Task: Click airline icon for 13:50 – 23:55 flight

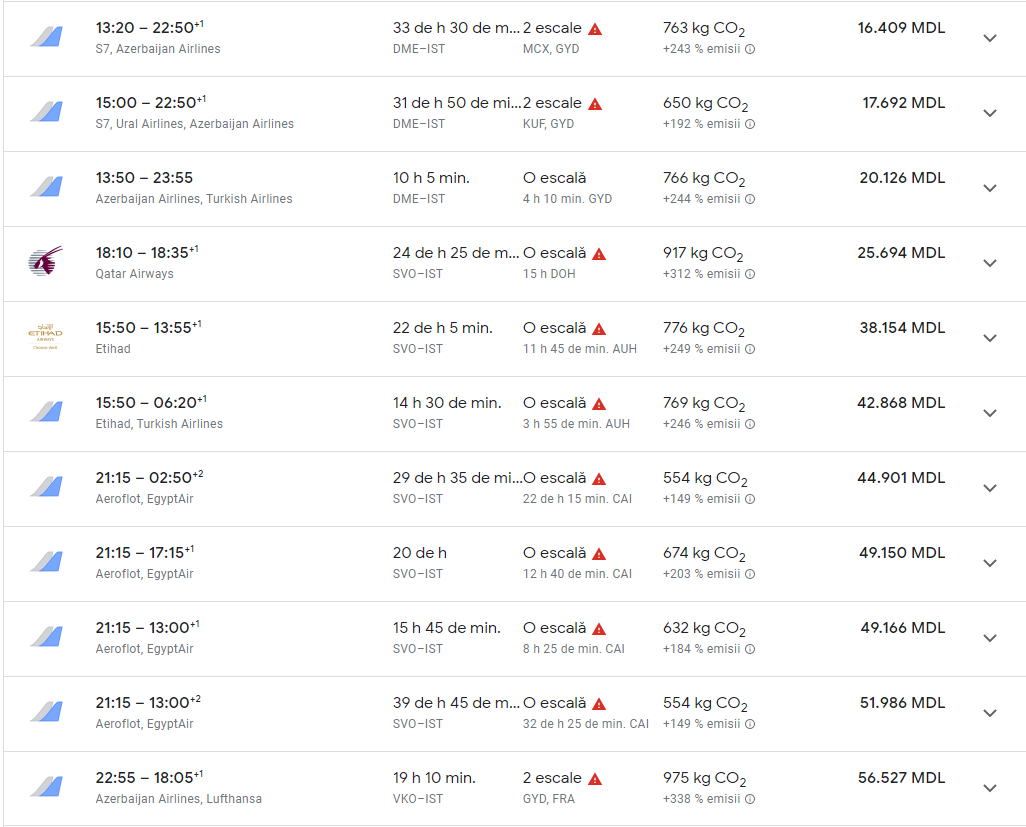Action: click(45, 187)
